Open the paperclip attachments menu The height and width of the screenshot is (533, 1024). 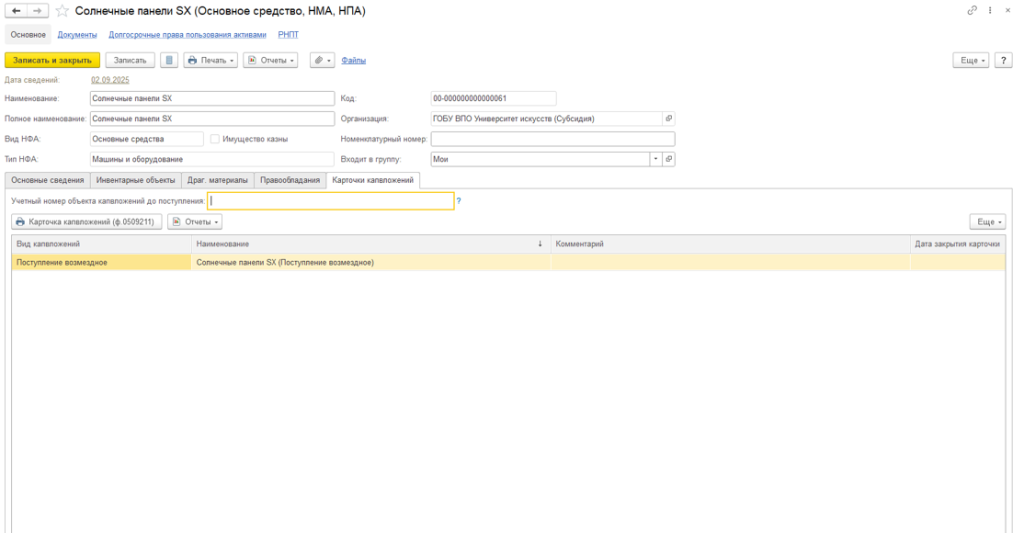click(x=322, y=60)
